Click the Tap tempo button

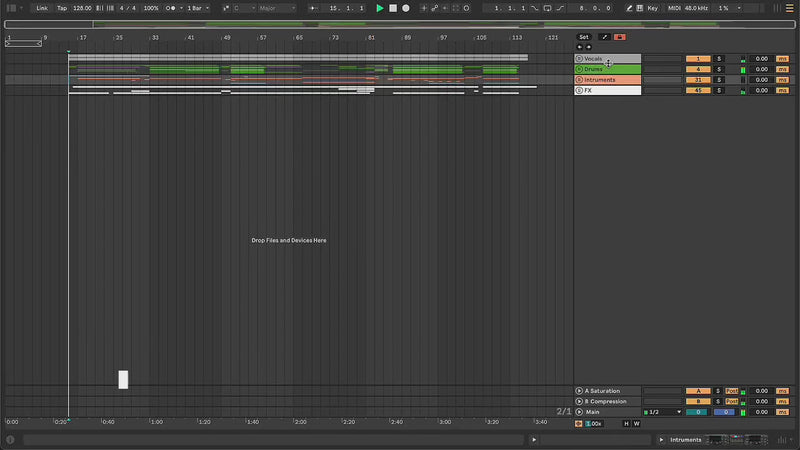coord(62,8)
